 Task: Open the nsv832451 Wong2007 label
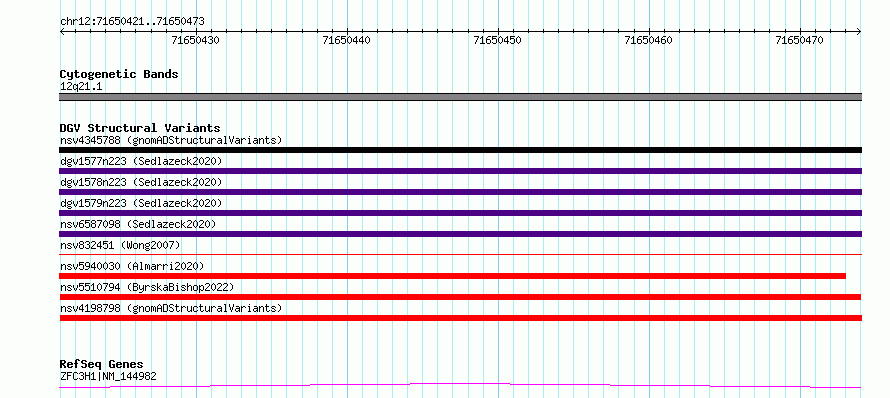(120, 245)
